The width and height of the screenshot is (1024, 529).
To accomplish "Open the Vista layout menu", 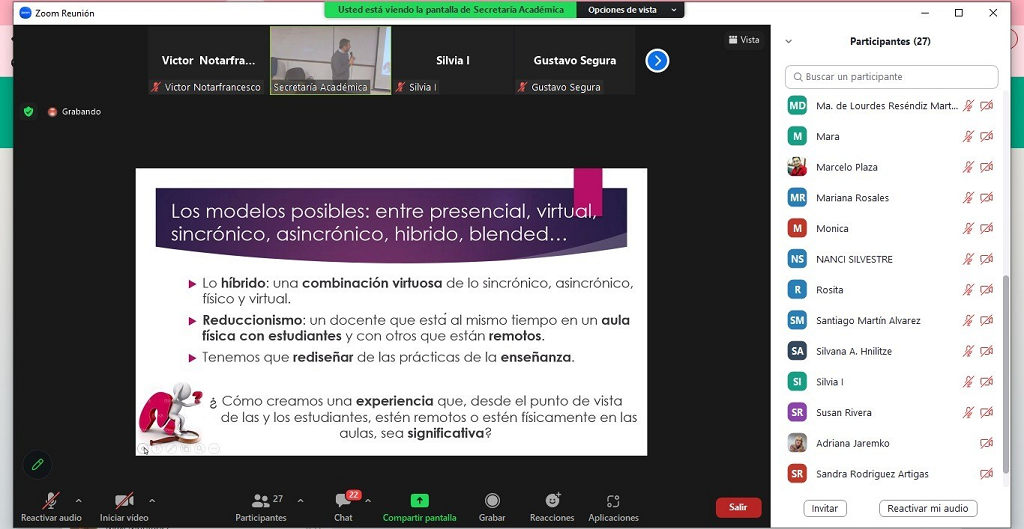I will 744,40.
